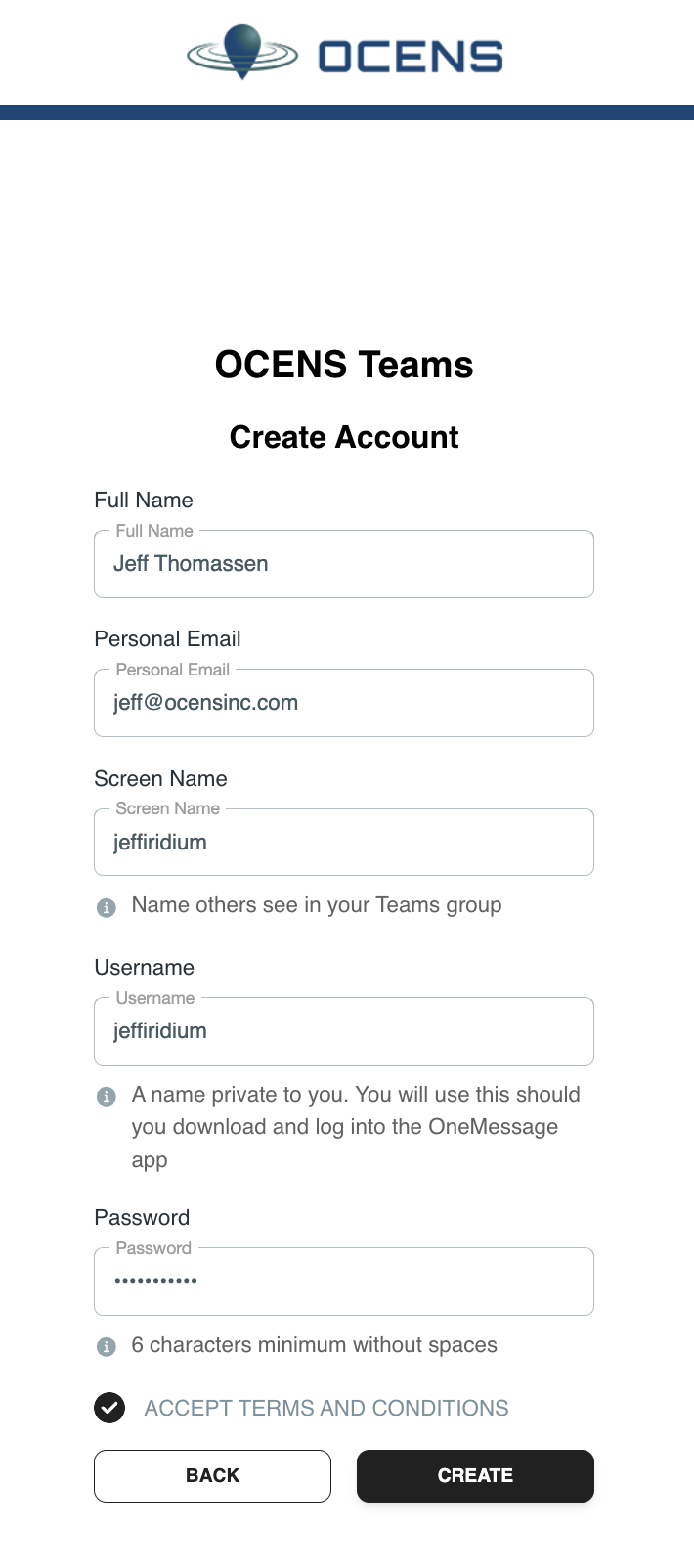Click the CREATE button

[x=475, y=1476]
